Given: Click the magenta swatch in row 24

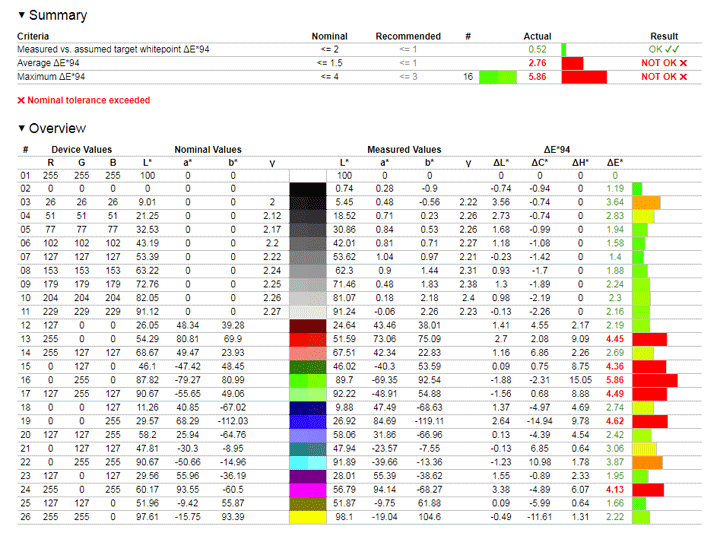Looking at the screenshot, I should [x=308, y=490].
